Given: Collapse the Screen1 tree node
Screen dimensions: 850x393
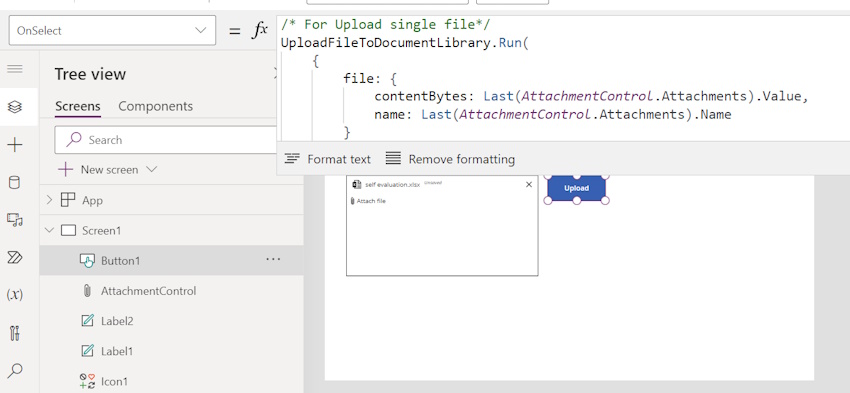Looking at the screenshot, I should pyautogui.click(x=49, y=230).
